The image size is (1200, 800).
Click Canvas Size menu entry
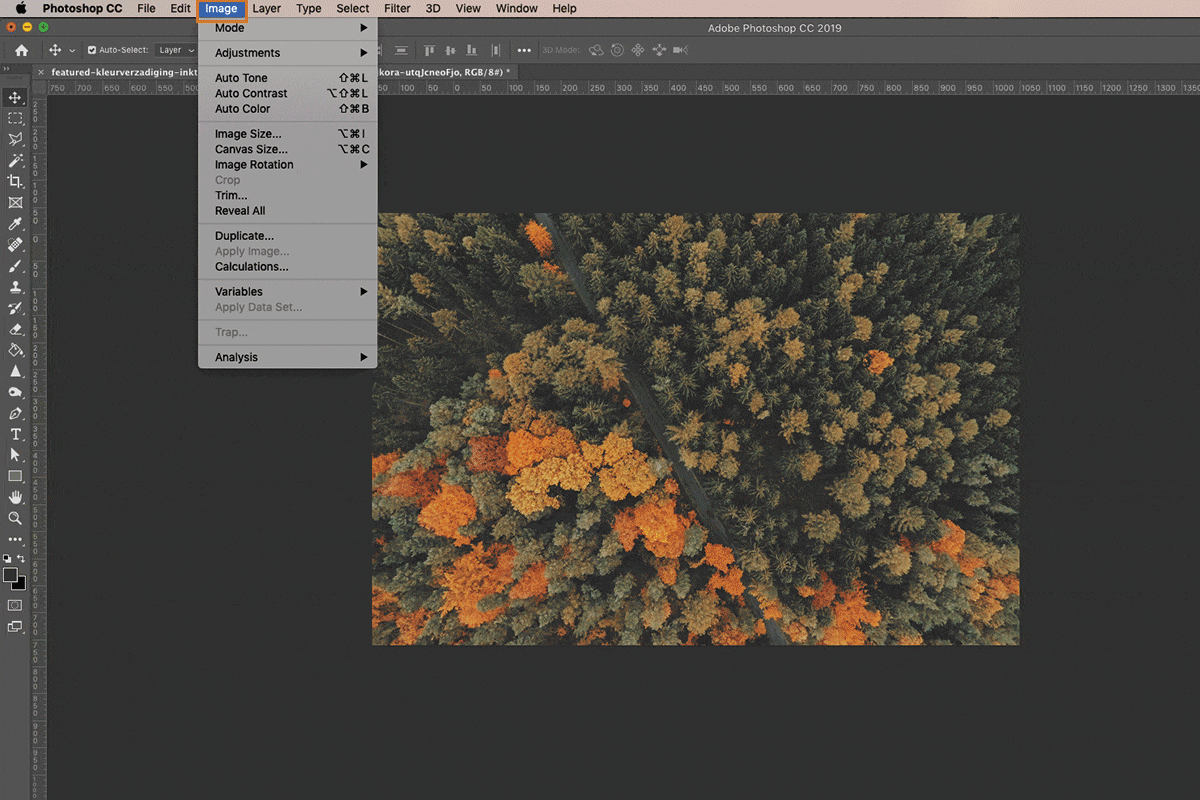(x=251, y=149)
